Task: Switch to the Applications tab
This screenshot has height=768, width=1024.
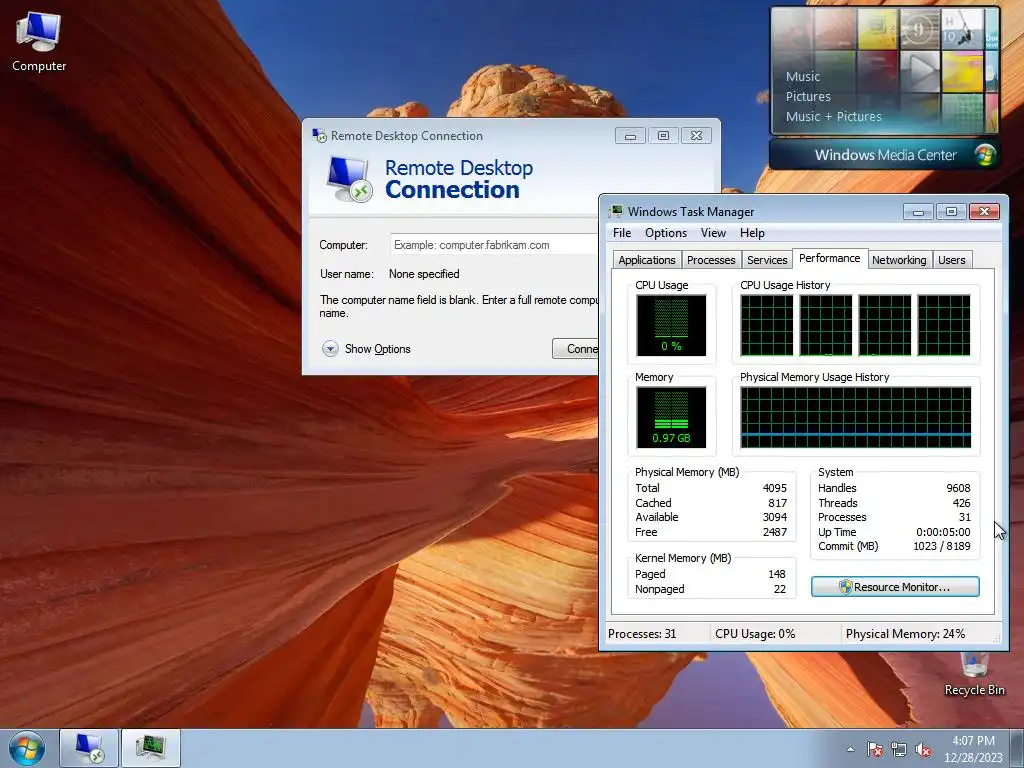Action: 647,260
